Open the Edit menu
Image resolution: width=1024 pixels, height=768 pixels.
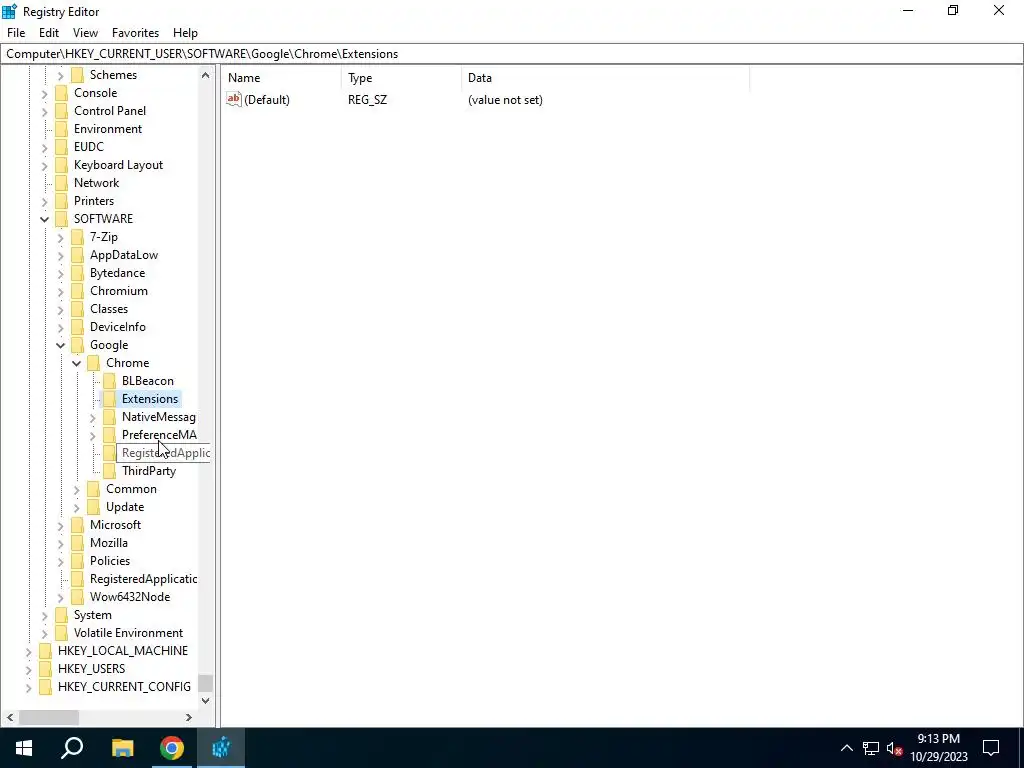point(49,33)
